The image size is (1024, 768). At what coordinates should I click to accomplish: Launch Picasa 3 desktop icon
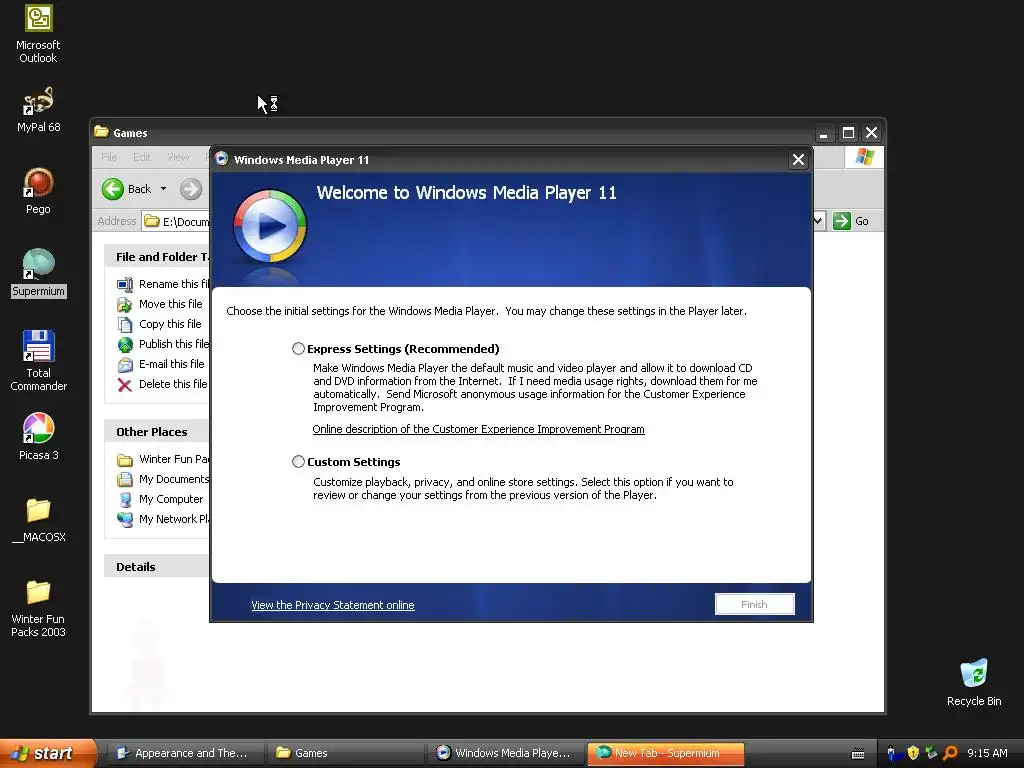[38, 436]
